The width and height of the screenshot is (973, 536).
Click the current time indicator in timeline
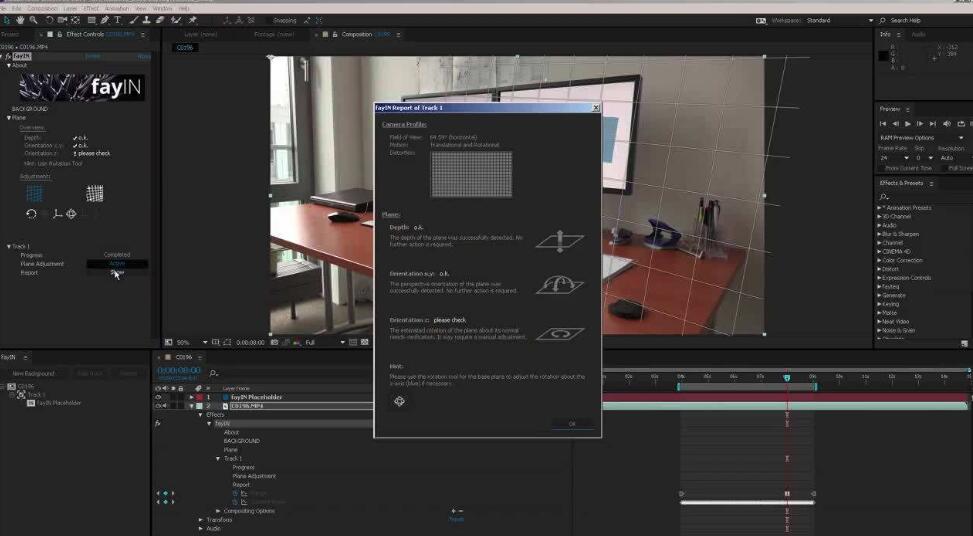[x=787, y=377]
